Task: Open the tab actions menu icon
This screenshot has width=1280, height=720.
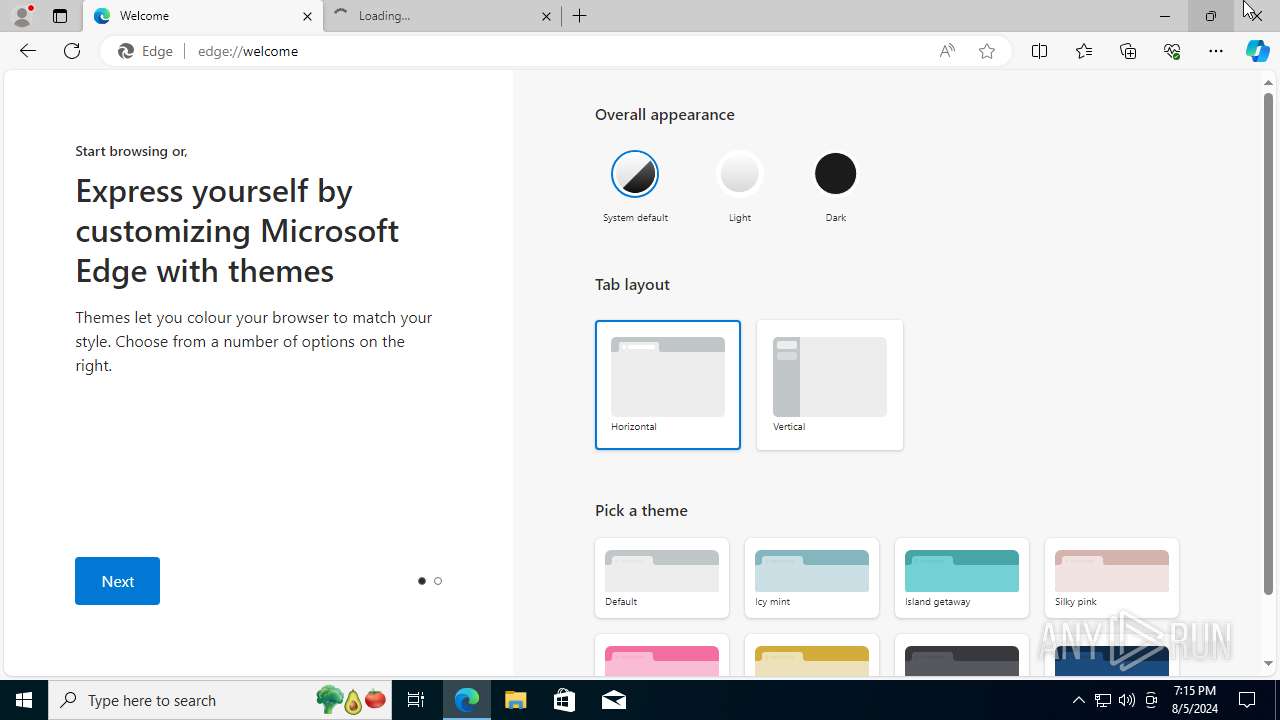Action: click(60, 16)
